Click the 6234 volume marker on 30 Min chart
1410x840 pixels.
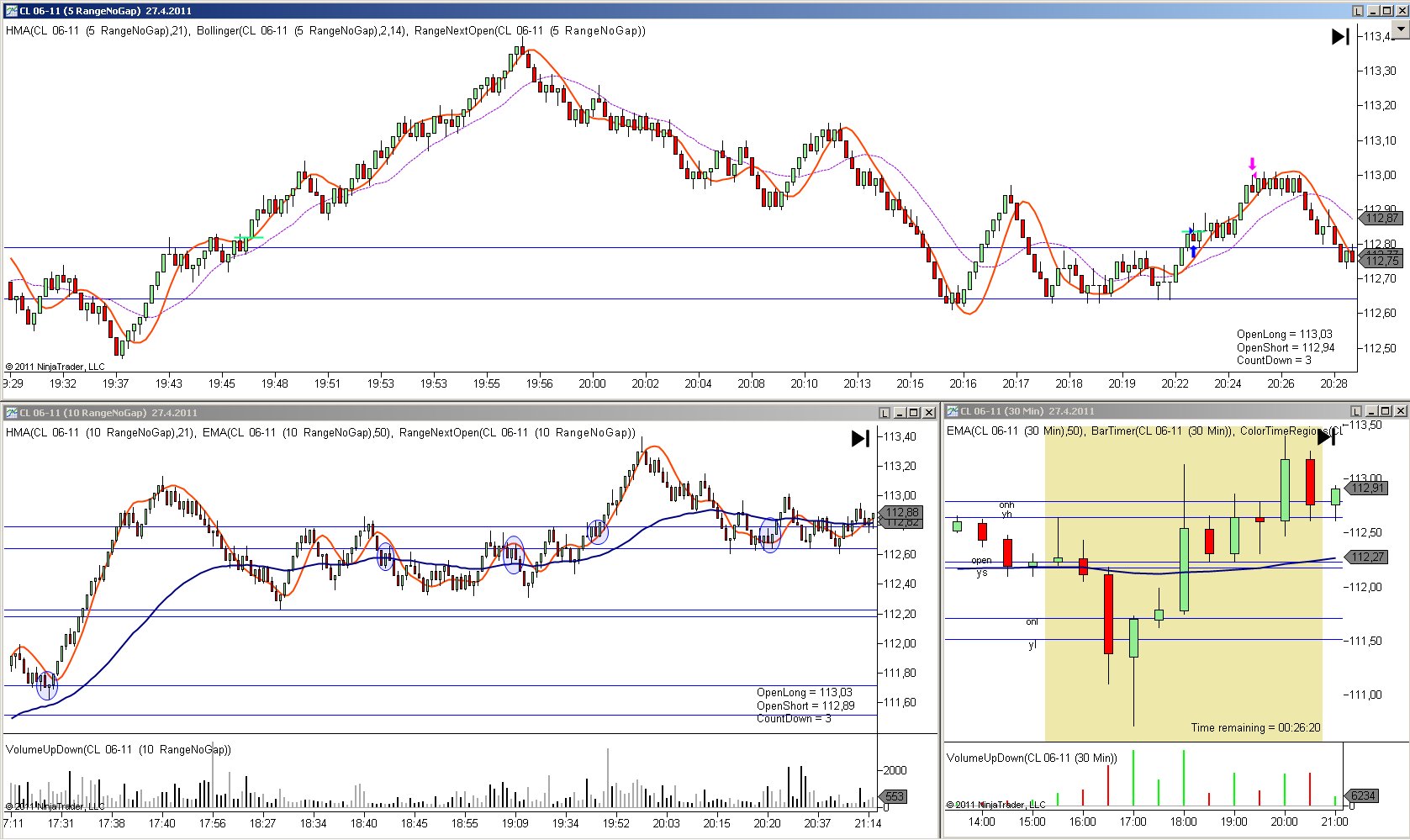click(x=1362, y=795)
